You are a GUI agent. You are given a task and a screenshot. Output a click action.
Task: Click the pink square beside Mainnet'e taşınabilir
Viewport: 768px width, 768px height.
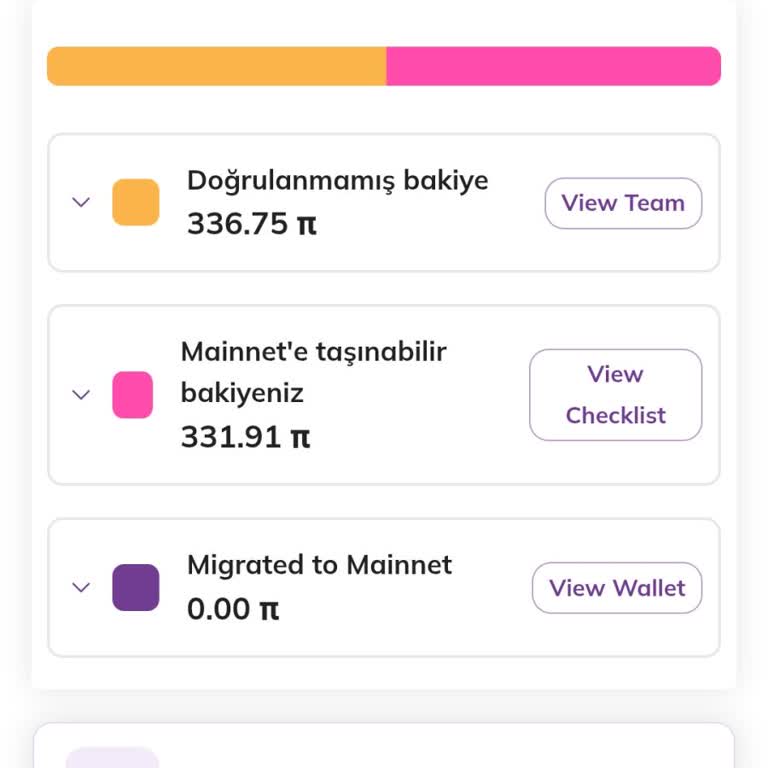coord(133,395)
